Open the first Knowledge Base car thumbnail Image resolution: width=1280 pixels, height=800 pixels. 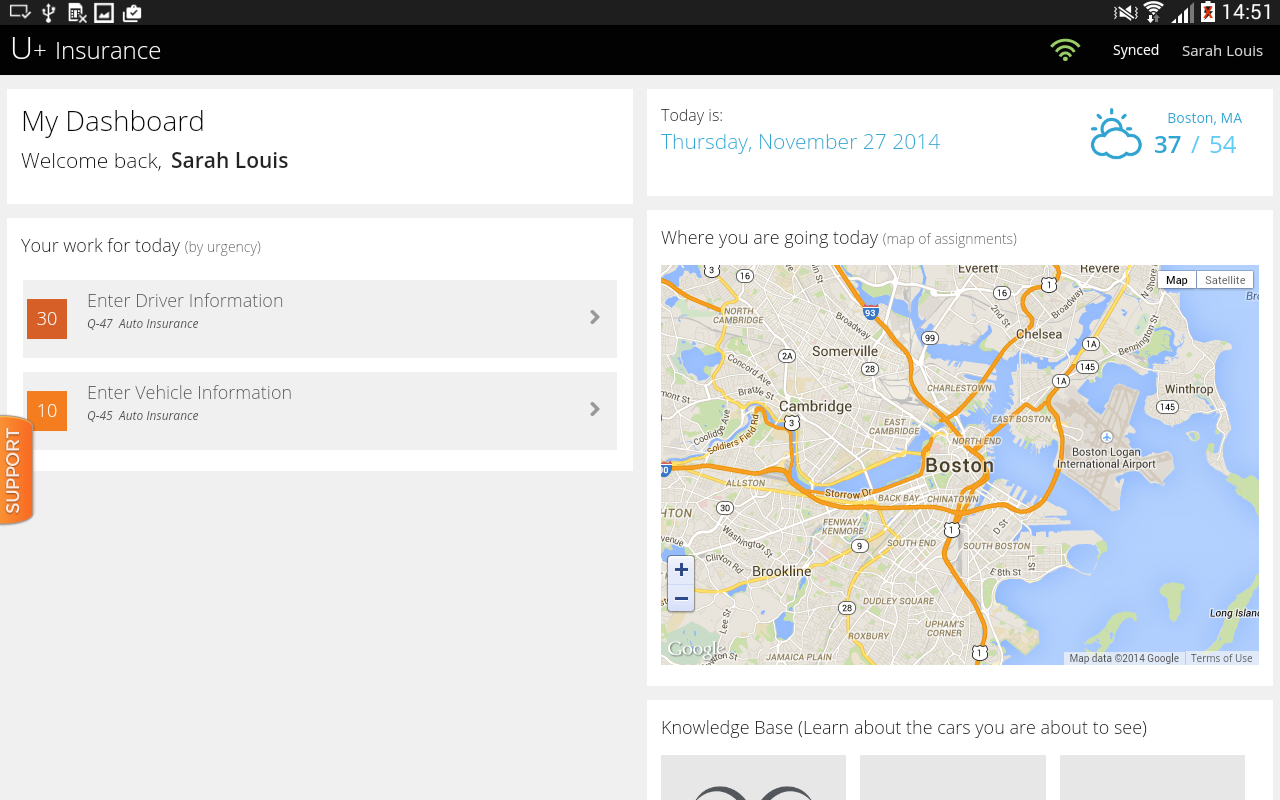(x=753, y=778)
